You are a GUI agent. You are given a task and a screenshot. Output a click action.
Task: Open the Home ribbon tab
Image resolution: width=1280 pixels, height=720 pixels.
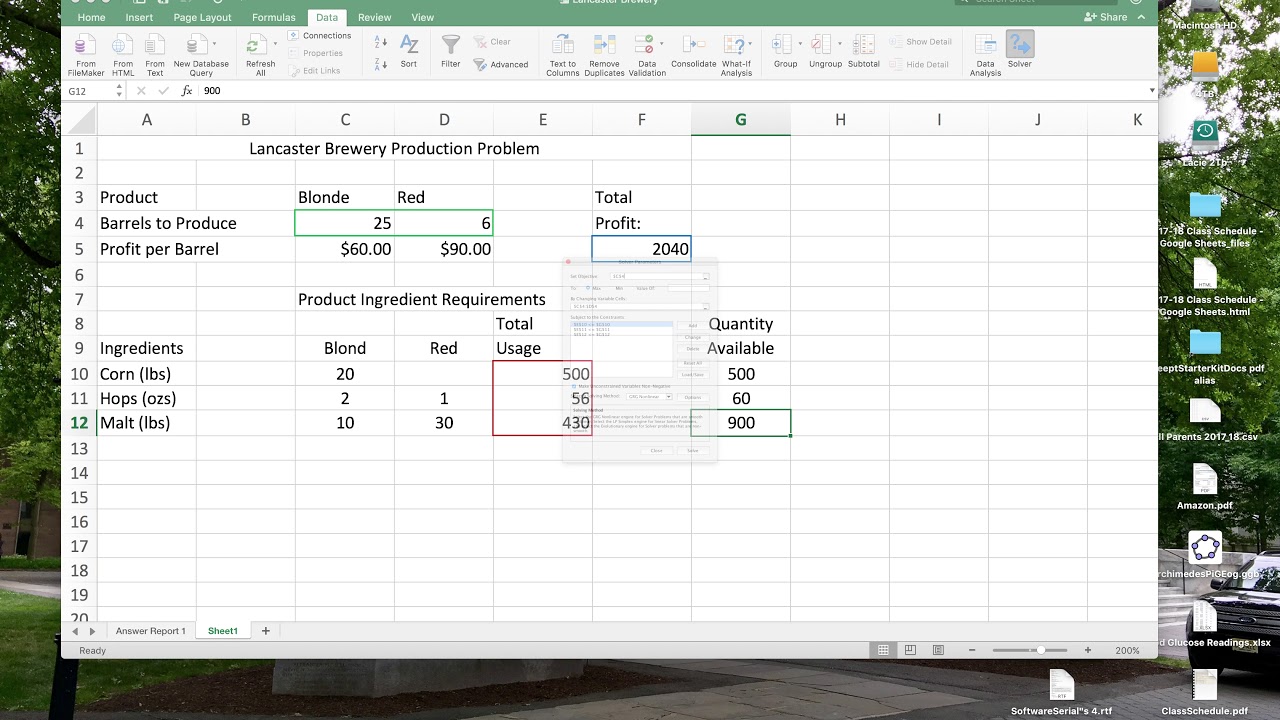(x=91, y=17)
